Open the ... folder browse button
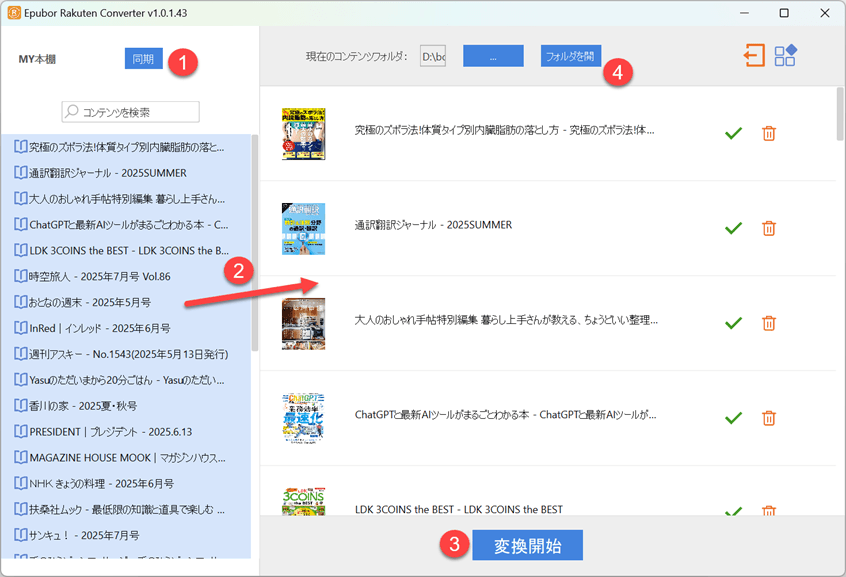Image resolution: width=846 pixels, height=577 pixels. (x=492, y=56)
